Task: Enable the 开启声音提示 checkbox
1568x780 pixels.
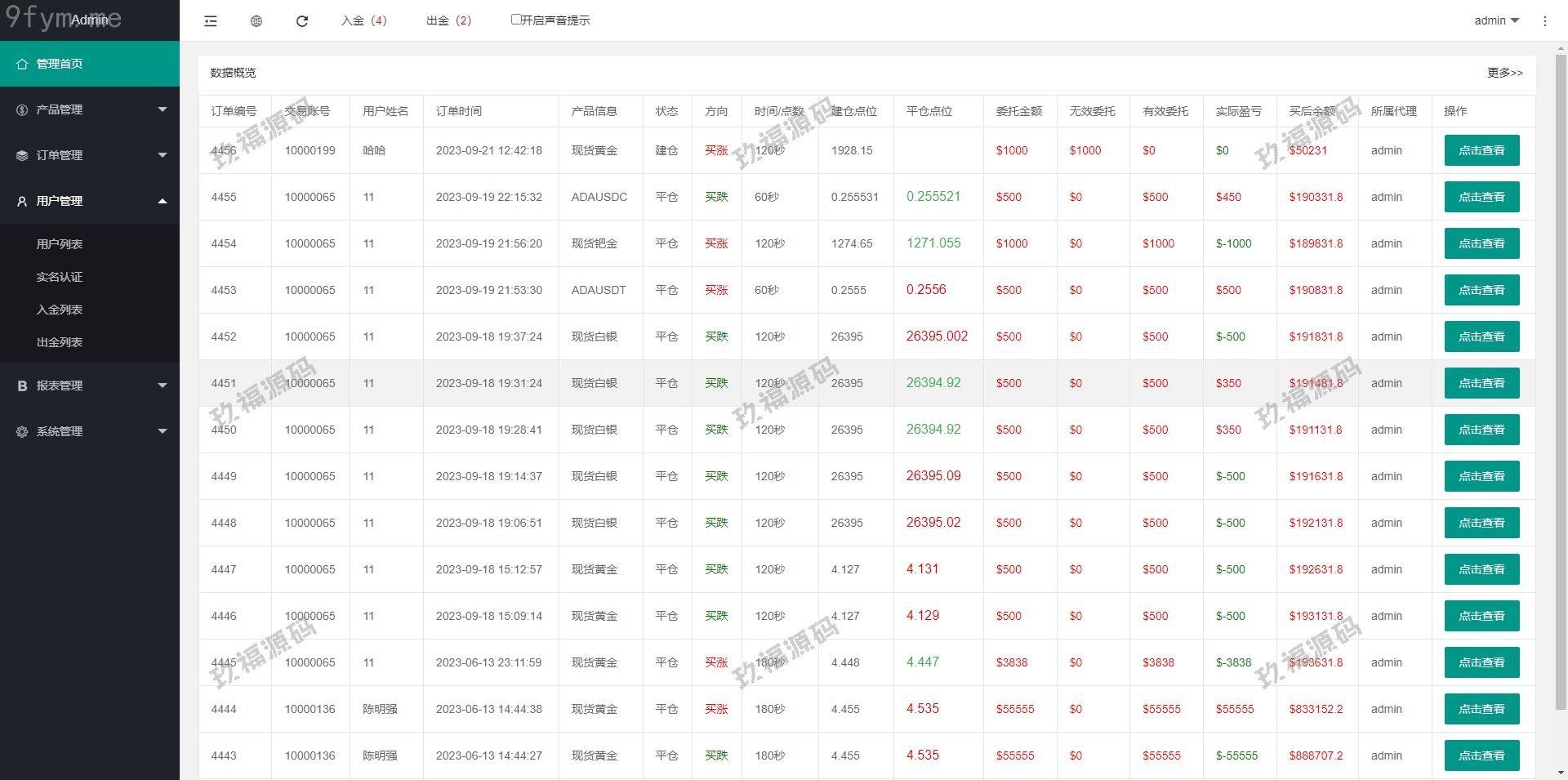Action: pyautogui.click(x=516, y=20)
